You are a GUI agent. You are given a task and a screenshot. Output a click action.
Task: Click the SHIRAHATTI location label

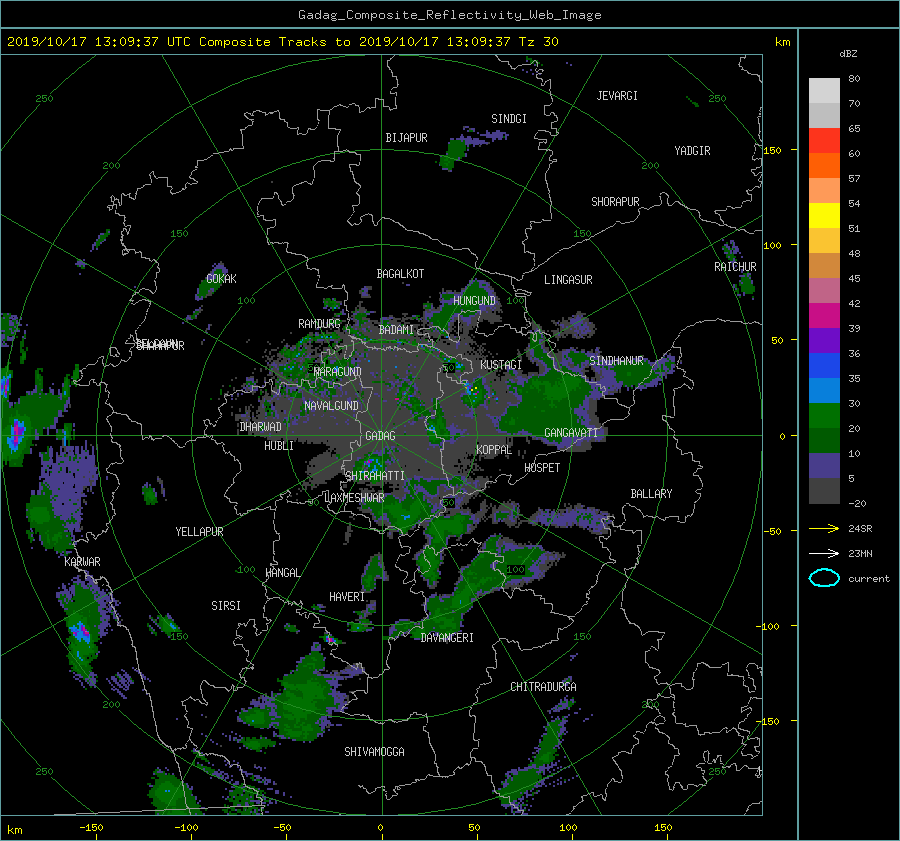(x=375, y=476)
